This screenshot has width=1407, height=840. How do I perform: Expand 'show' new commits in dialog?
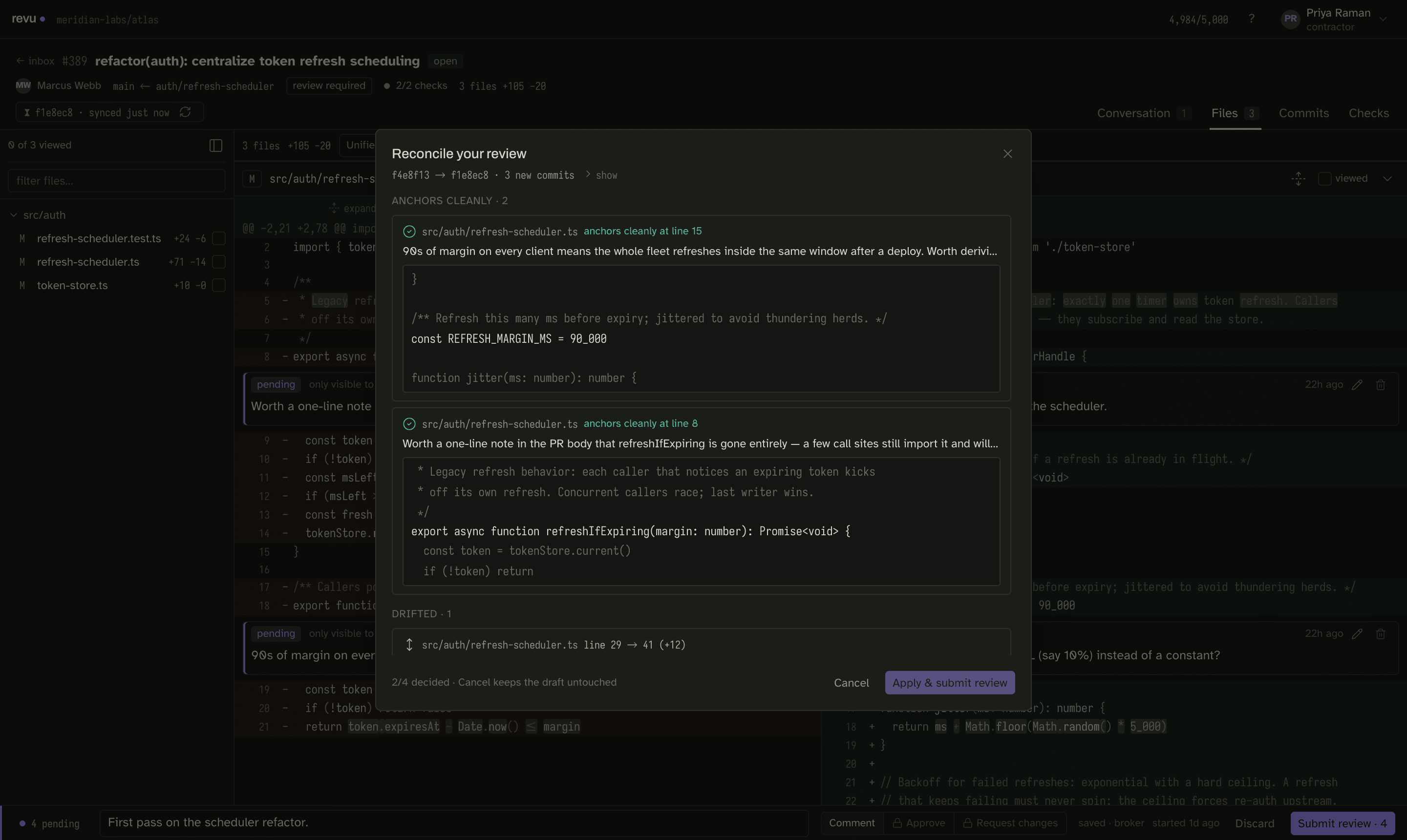point(601,175)
